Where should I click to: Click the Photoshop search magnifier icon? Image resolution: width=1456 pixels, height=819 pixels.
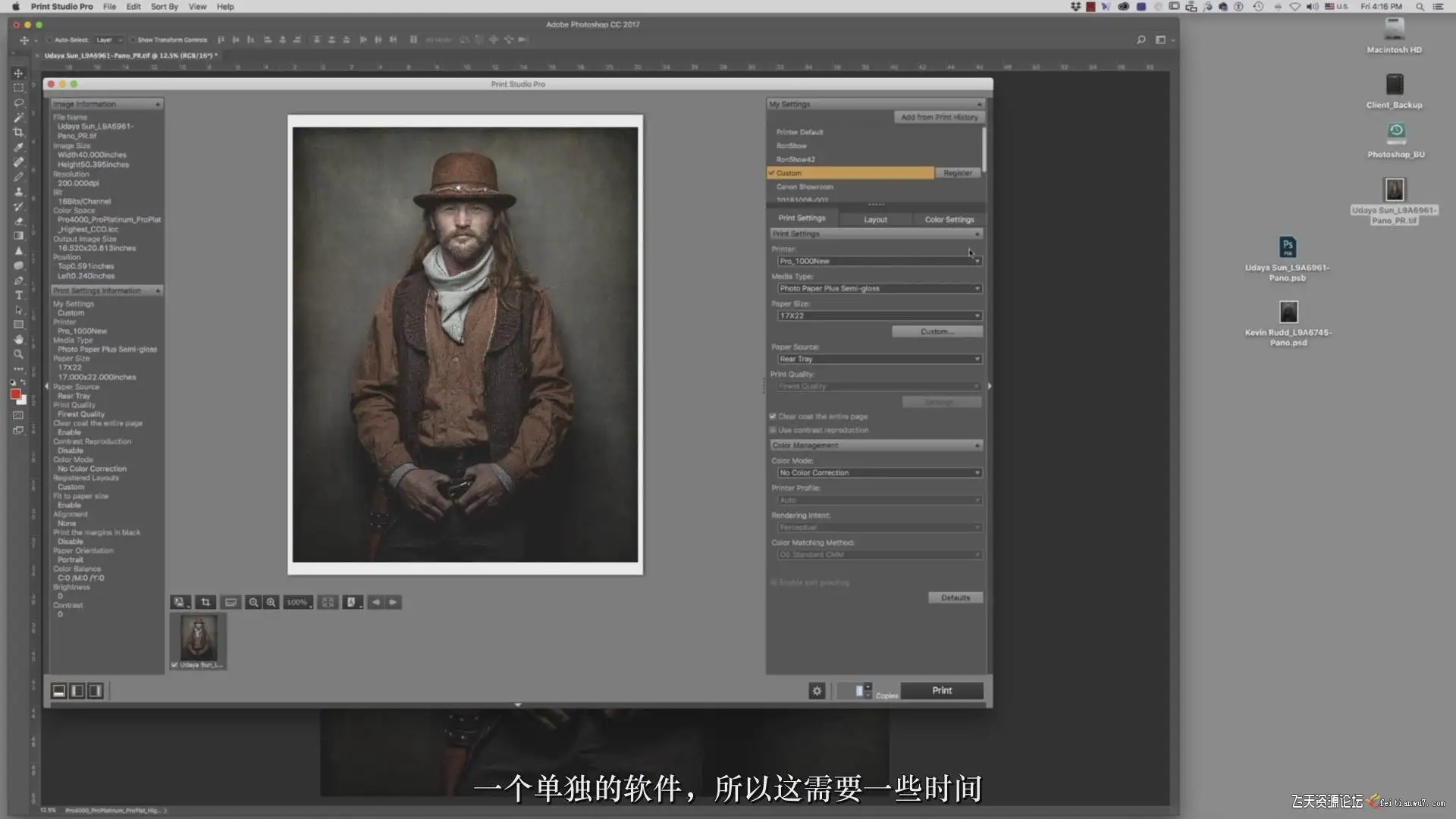tap(1141, 39)
